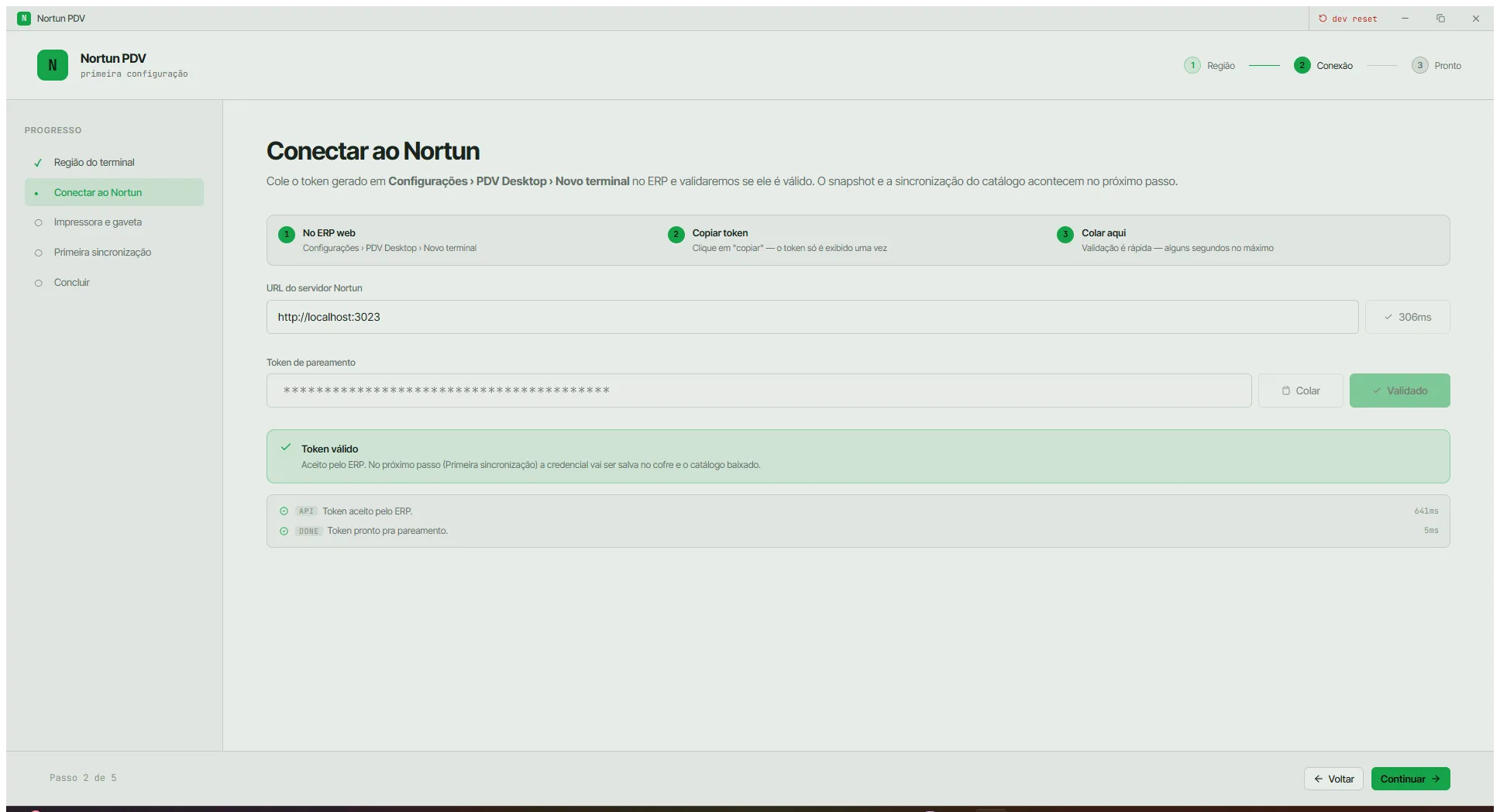Click the Passo 2 de 5 footer text
The height and width of the screenshot is (812, 1500).
(x=83, y=778)
